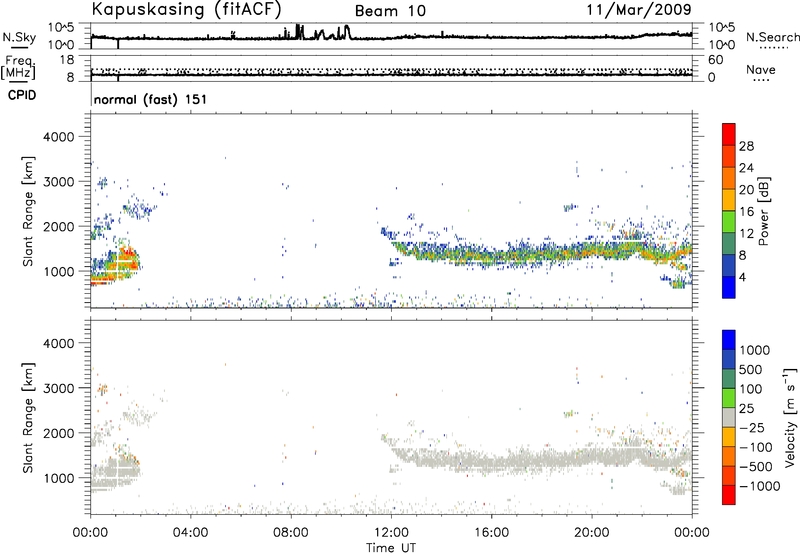The image size is (800, 554).
Task: Click the gray segment of velocity colorbar
Action: [x=729, y=417]
